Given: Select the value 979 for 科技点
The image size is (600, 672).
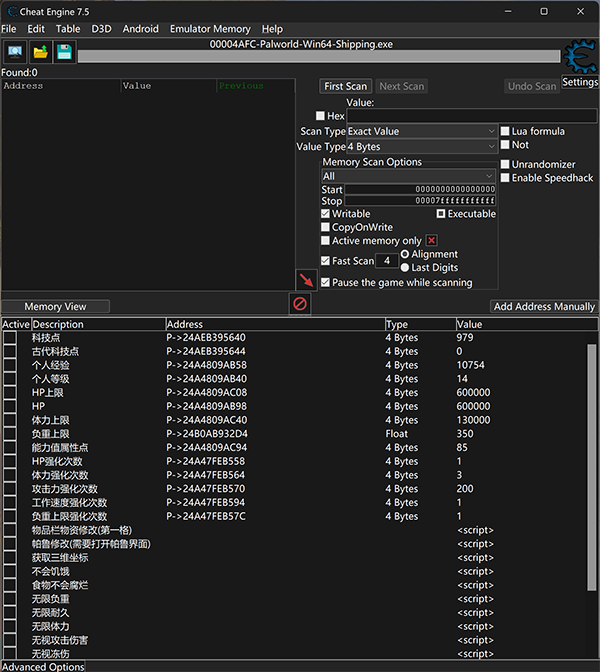Looking at the screenshot, I should 465,338.
